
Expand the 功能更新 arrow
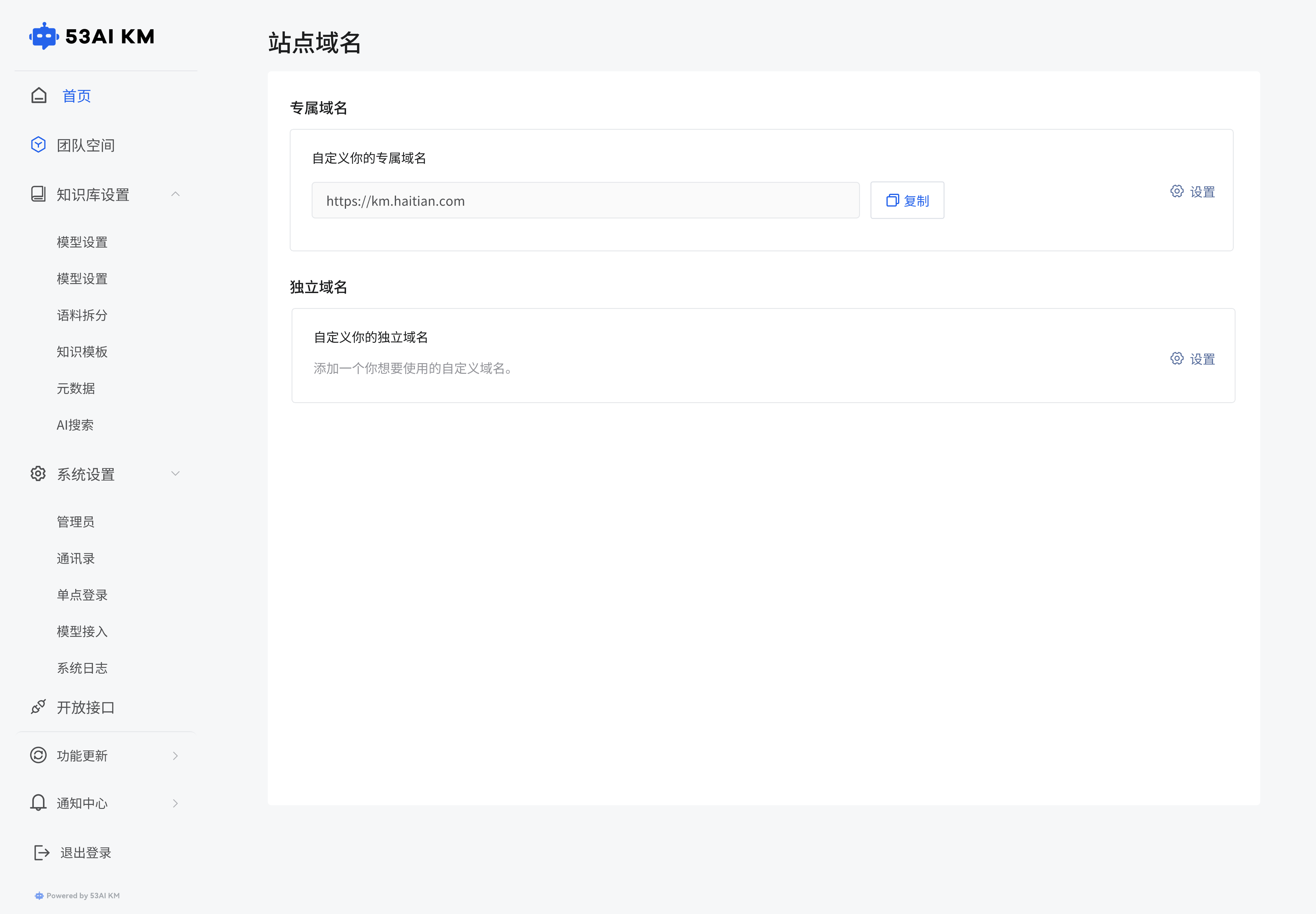point(175,755)
